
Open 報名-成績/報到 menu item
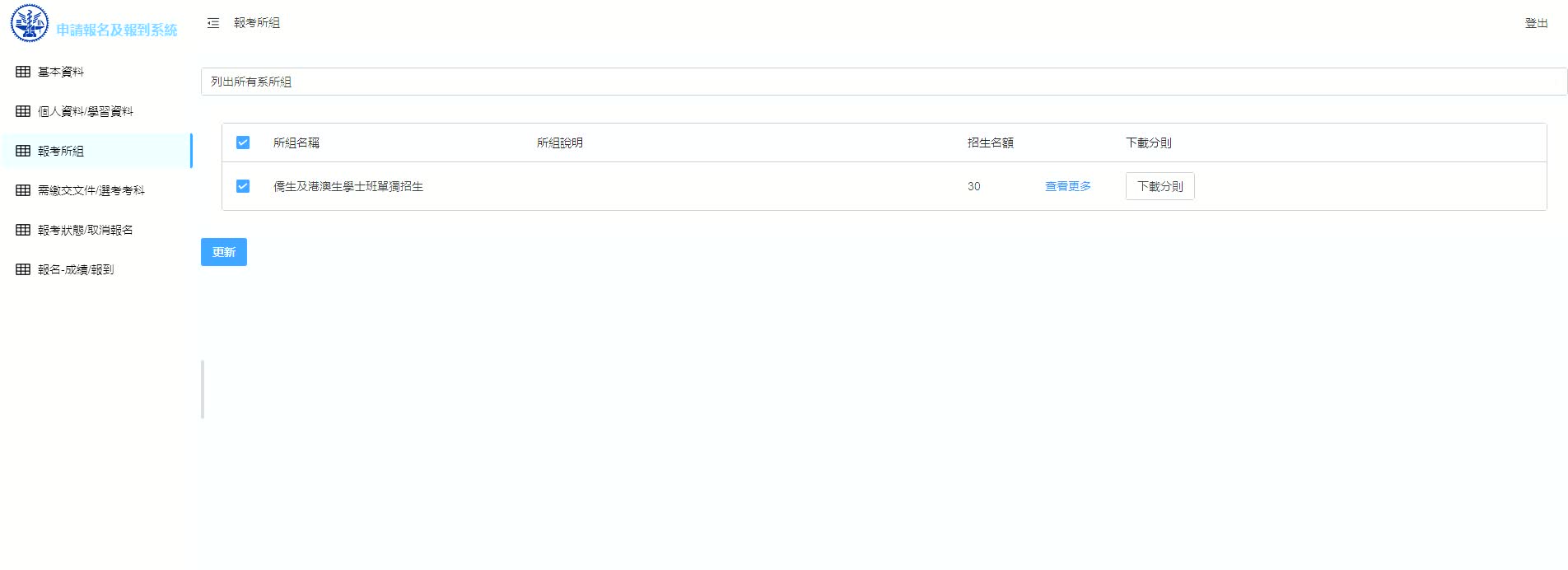click(96, 269)
